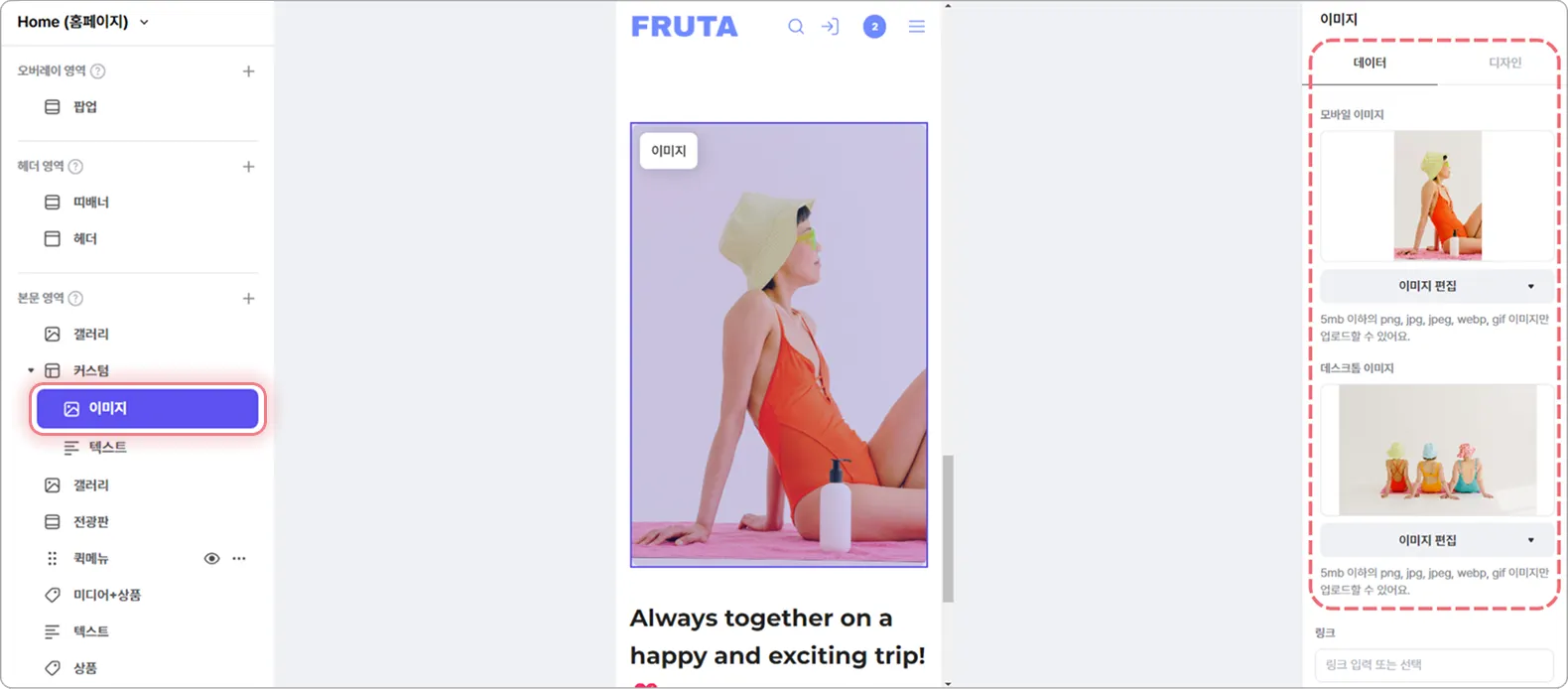Viewport: 1568px width, 689px height.
Task: Toggle visibility eye icon for 퀵메뉴
Action: click(211, 559)
